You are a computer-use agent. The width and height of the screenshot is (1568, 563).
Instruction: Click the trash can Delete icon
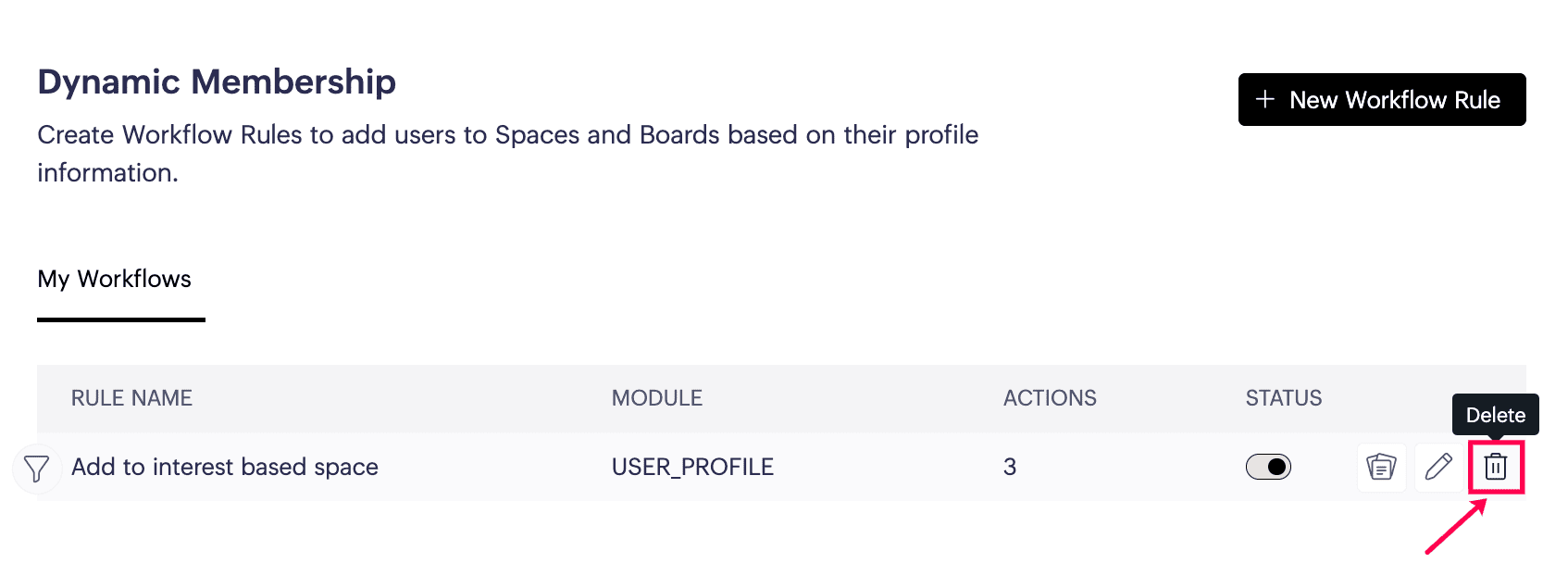(1495, 467)
